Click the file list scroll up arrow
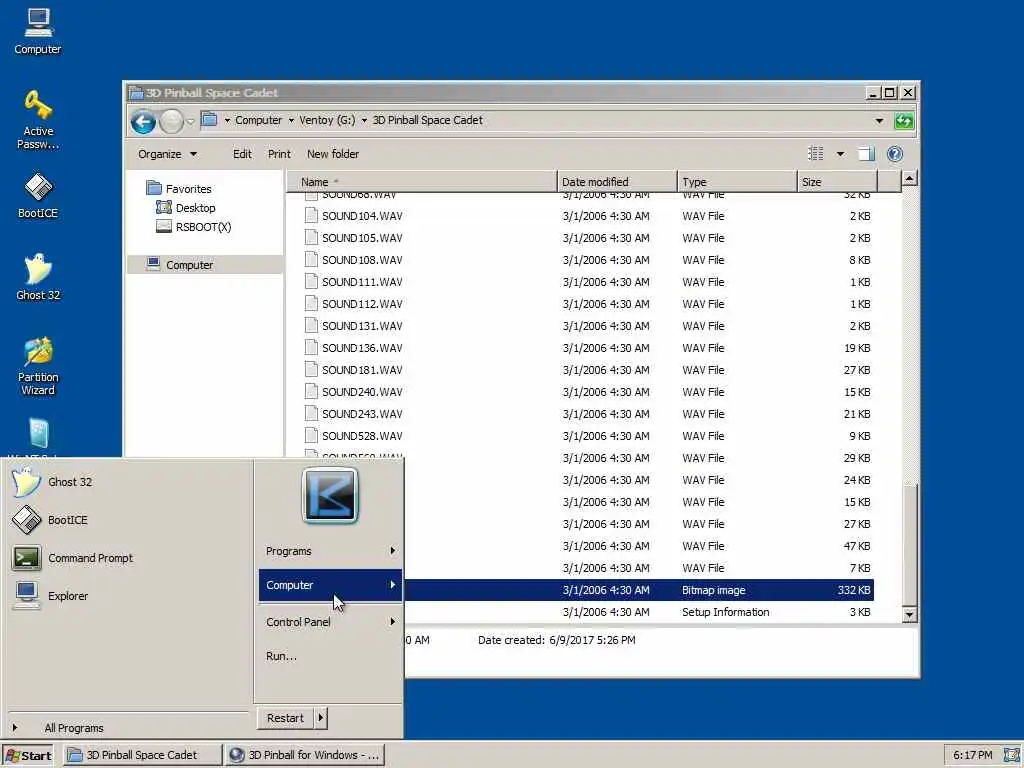This screenshot has height=768, width=1024. tap(909, 178)
